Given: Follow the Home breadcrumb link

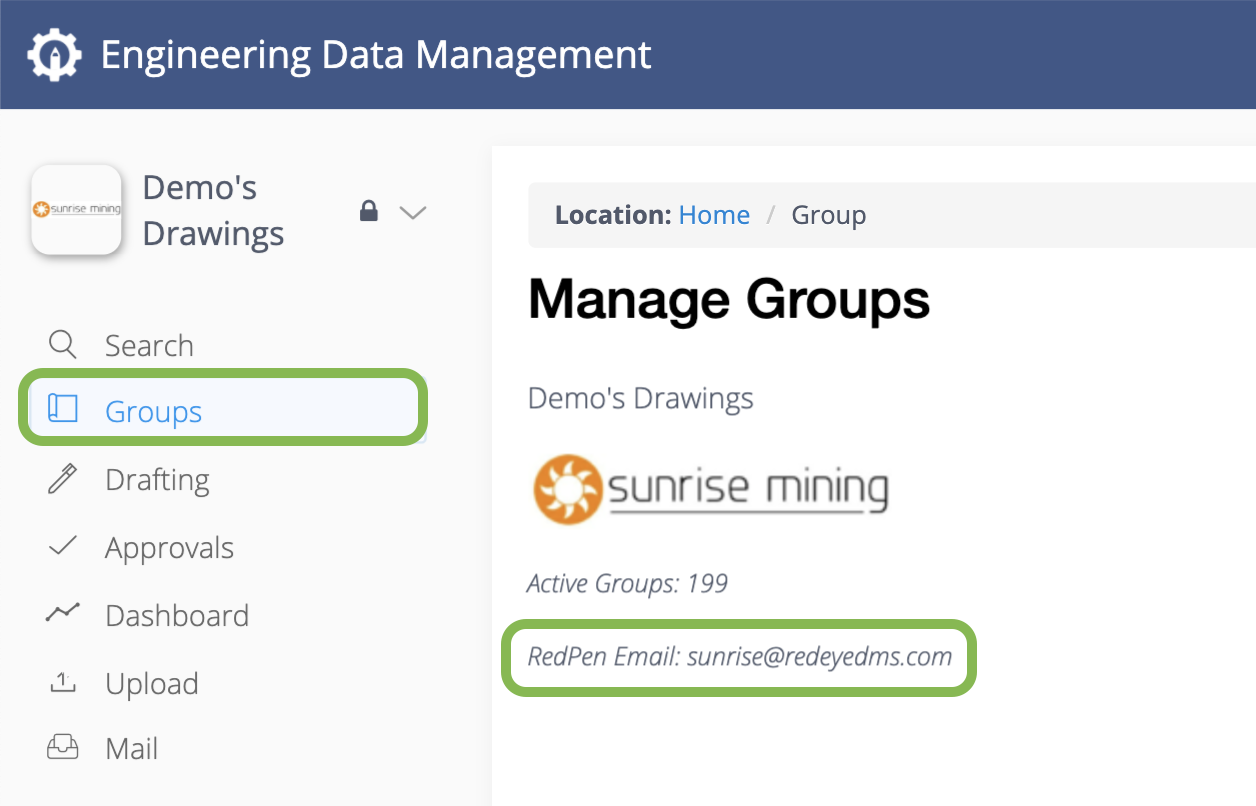Looking at the screenshot, I should 714,215.
